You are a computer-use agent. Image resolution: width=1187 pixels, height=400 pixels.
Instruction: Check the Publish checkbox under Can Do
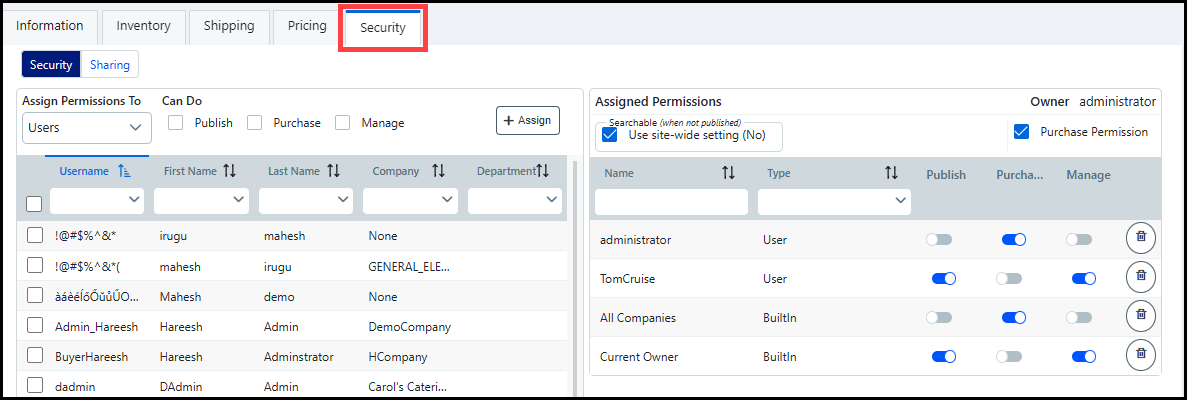coord(176,122)
